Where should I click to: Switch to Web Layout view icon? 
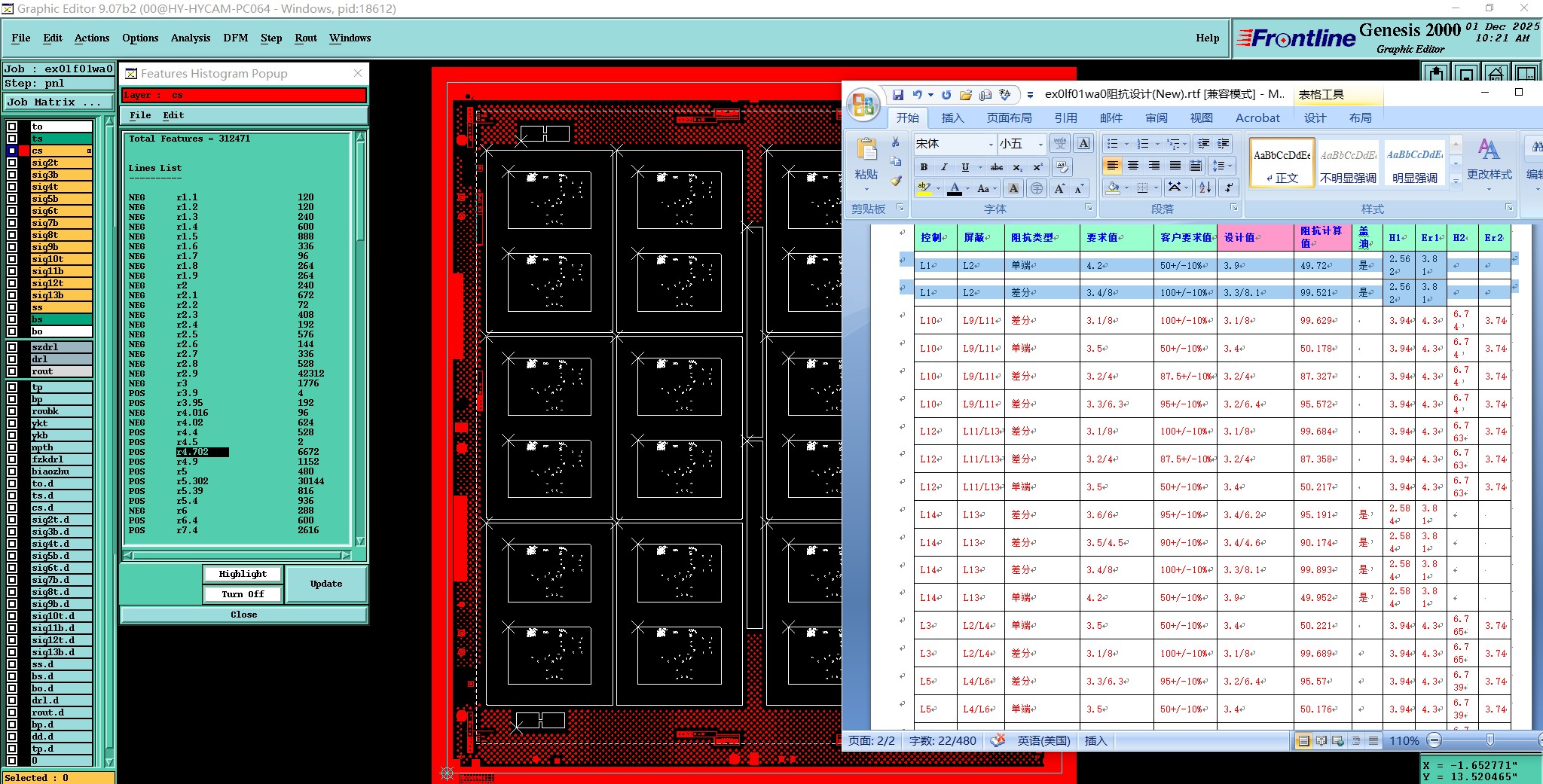(1338, 741)
